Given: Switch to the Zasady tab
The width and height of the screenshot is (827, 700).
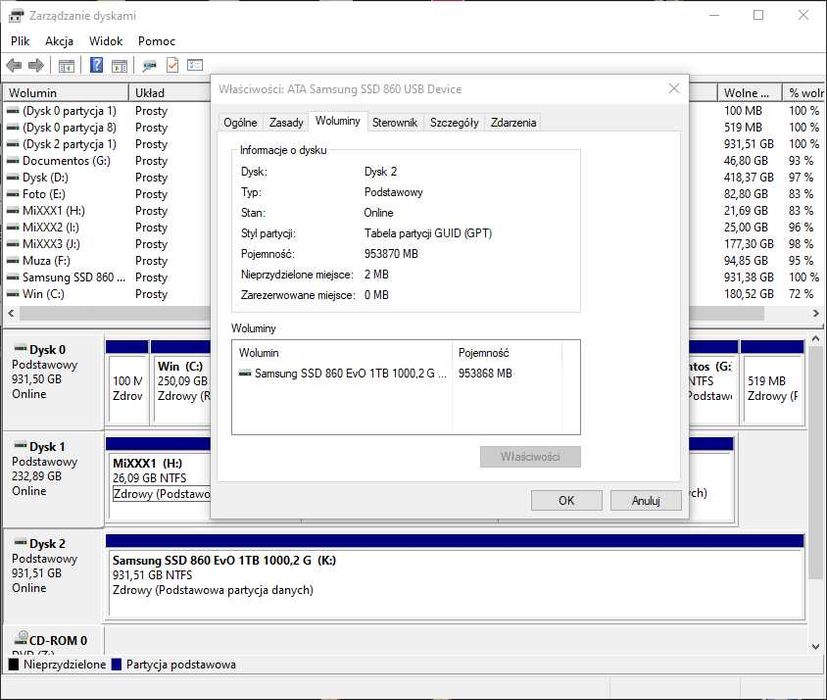Looking at the screenshot, I should click(x=286, y=122).
